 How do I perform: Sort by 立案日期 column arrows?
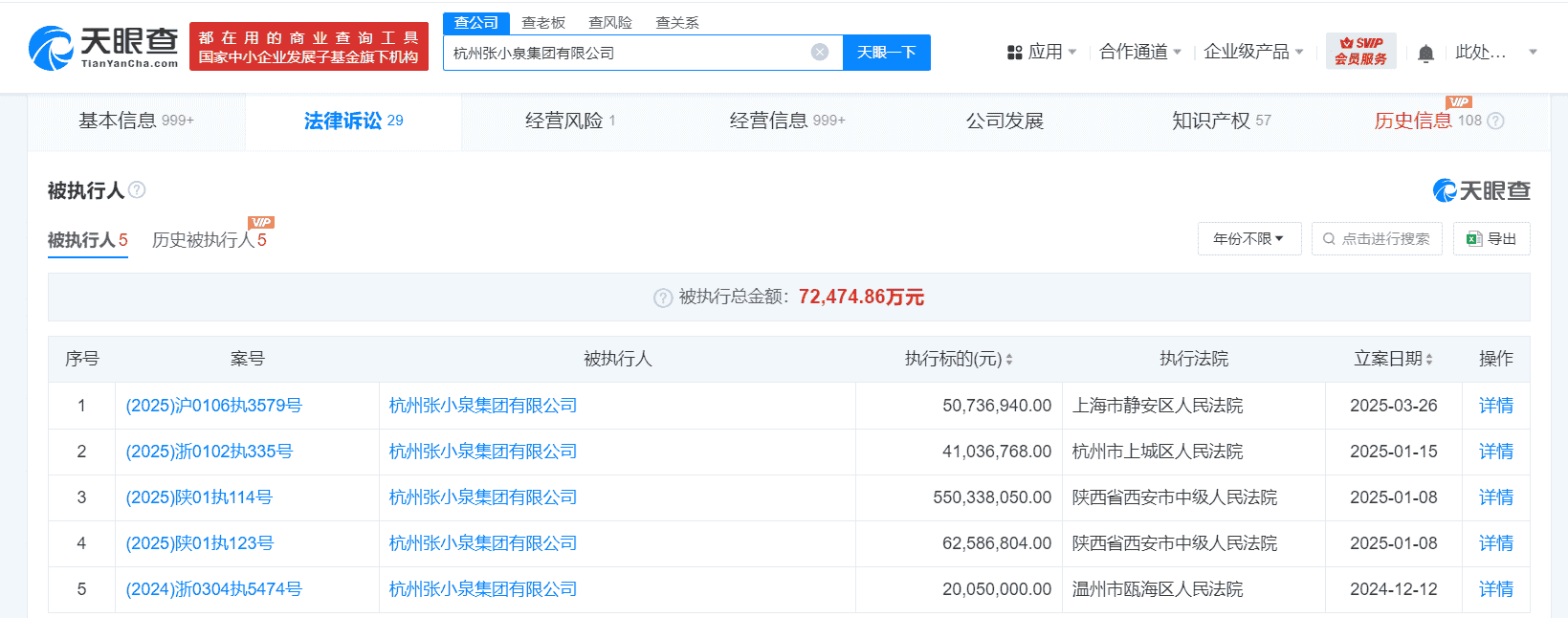[1429, 359]
